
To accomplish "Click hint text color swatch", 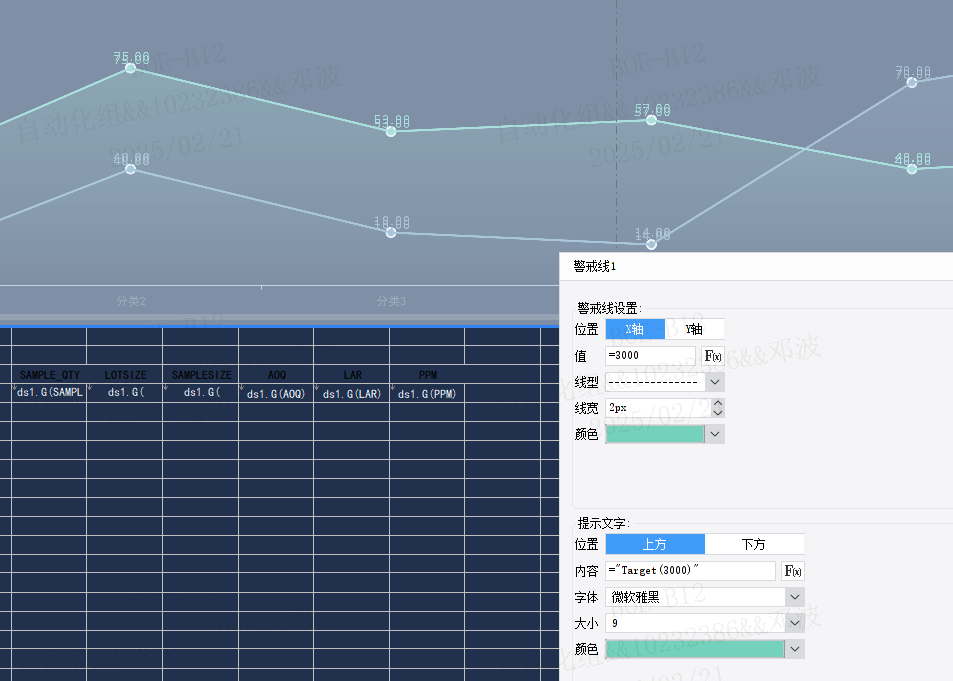I will click(695, 649).
